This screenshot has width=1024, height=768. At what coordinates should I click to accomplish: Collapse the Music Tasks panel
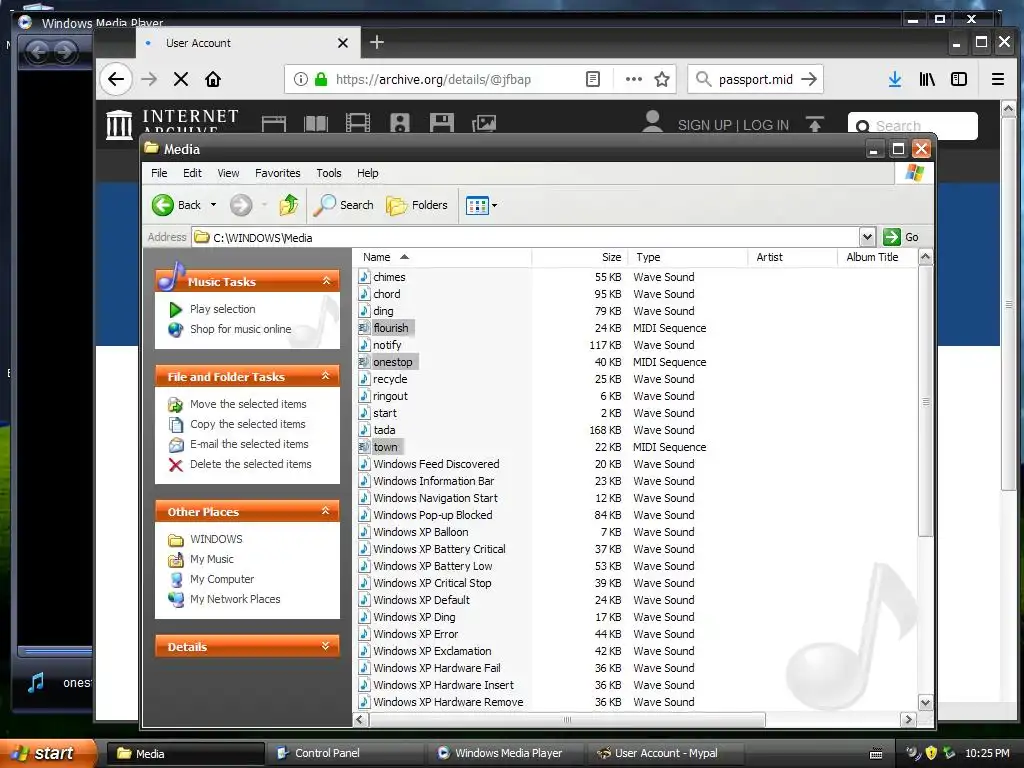(326, 281)
